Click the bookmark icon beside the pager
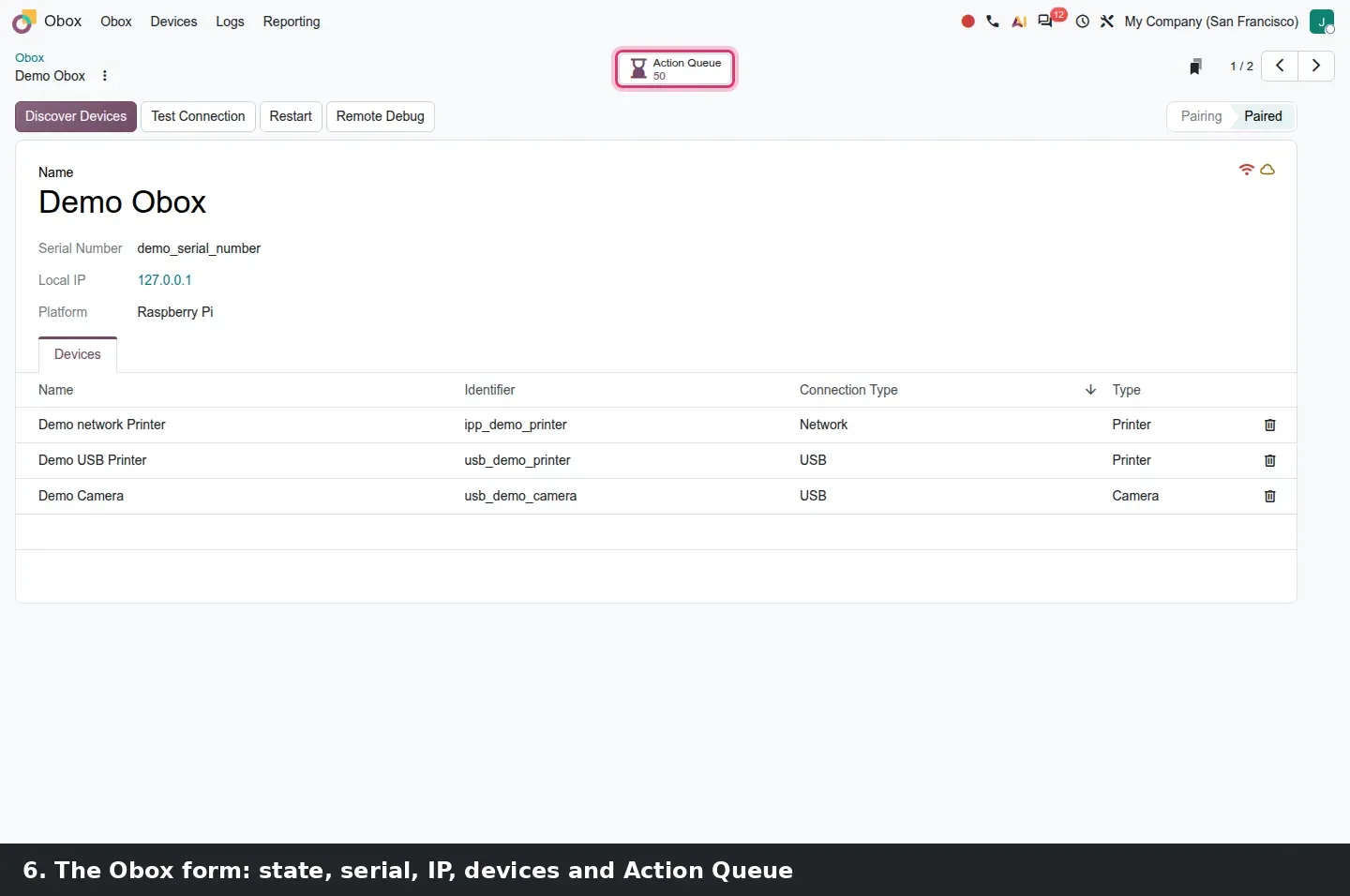1350x896 pixels. 1195,67
